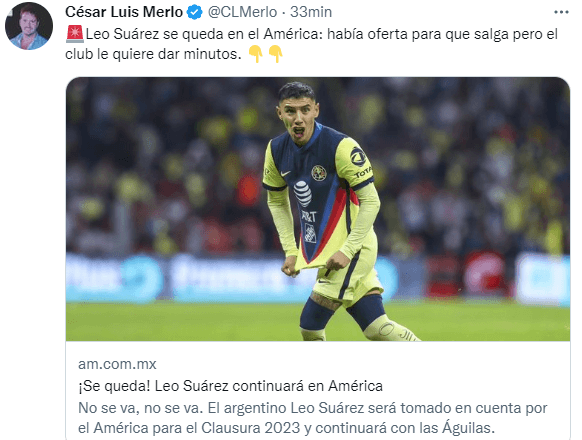Image resolution: width=582 pixels, height=440 pixels.
Task: Open the César Luis Merlo display name
Action: (x=124, y=12)
